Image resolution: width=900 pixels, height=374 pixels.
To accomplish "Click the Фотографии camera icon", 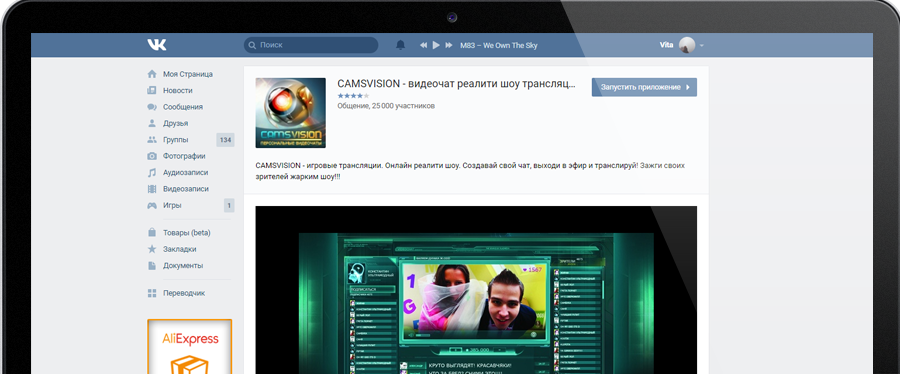I will 152,156.
